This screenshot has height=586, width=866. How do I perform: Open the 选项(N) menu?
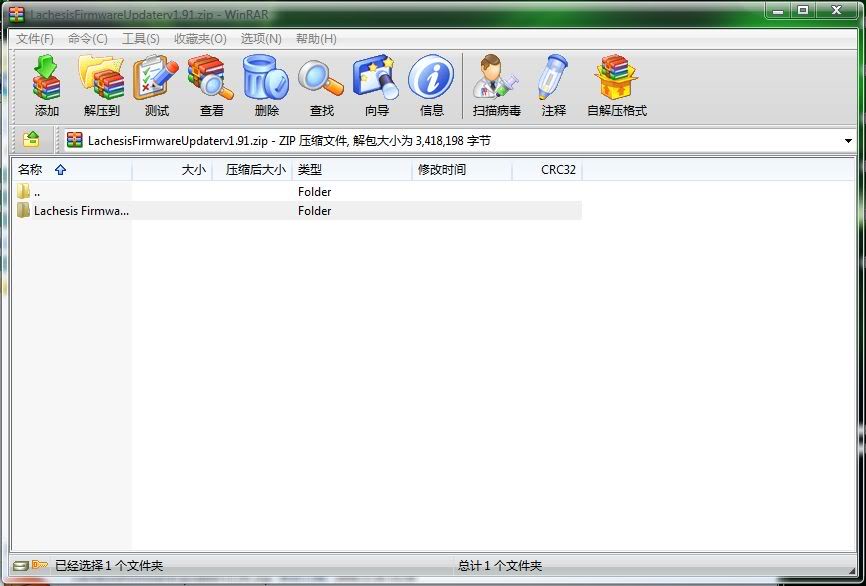261,39
